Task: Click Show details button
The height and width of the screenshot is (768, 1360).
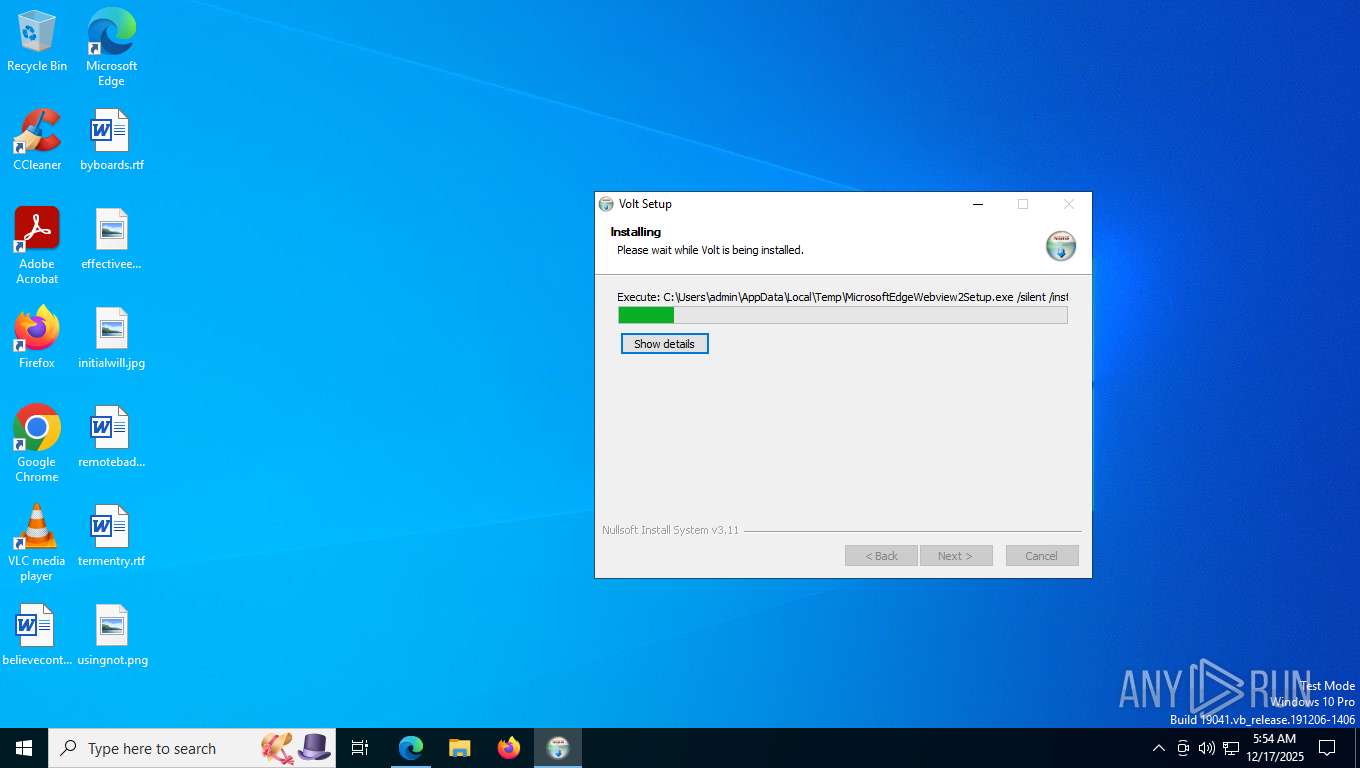Action: (665, 344)
